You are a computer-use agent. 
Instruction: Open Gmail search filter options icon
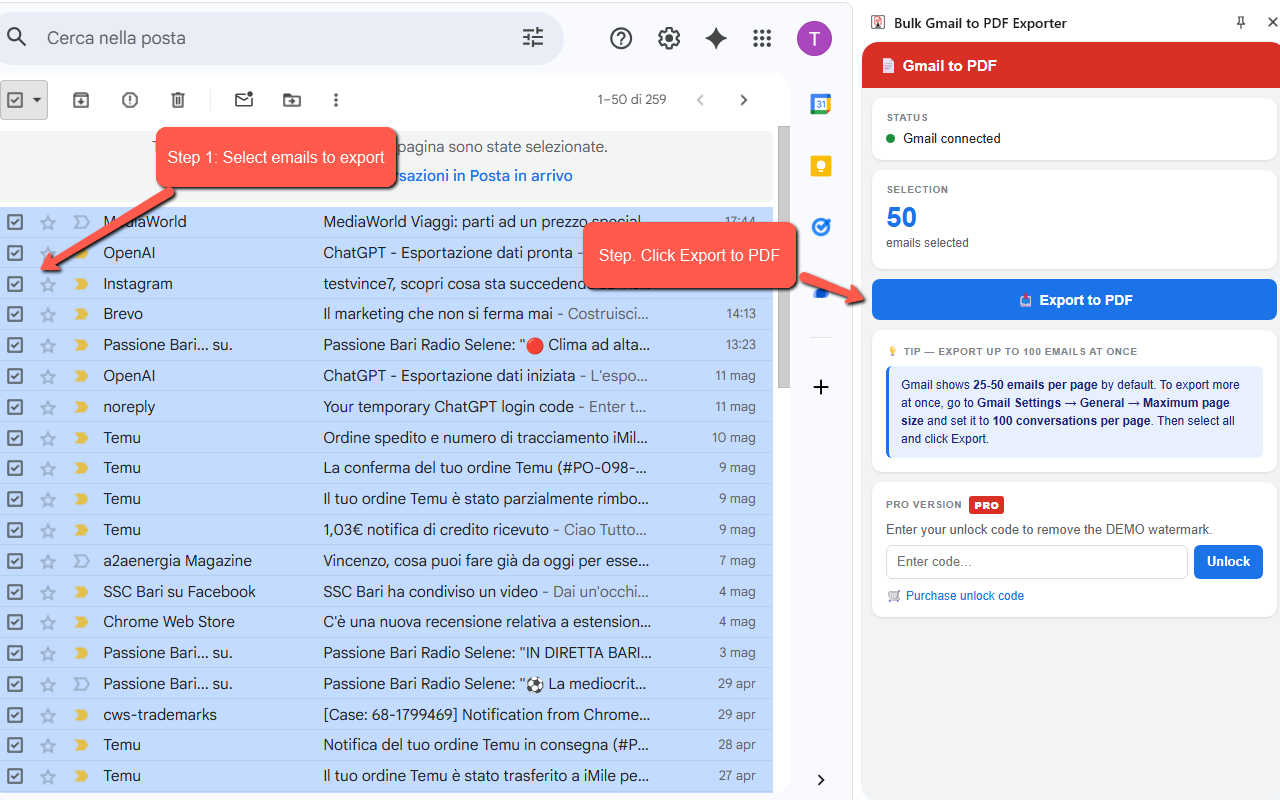coord(533,38)
